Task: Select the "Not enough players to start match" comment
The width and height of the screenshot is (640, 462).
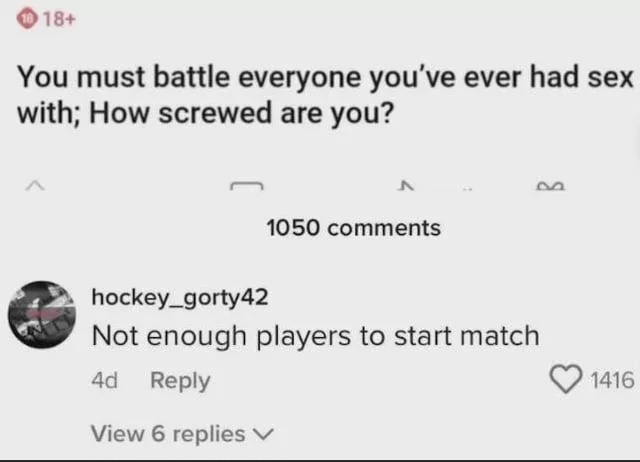Action: point(315,336)
